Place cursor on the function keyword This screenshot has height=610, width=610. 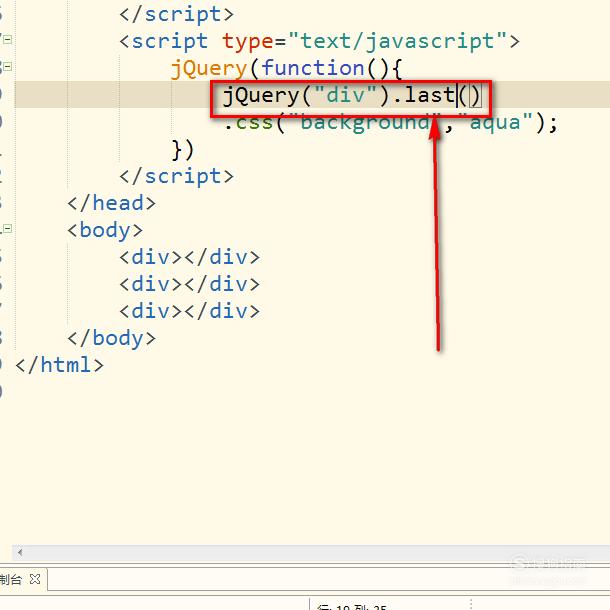coord(313,68)
